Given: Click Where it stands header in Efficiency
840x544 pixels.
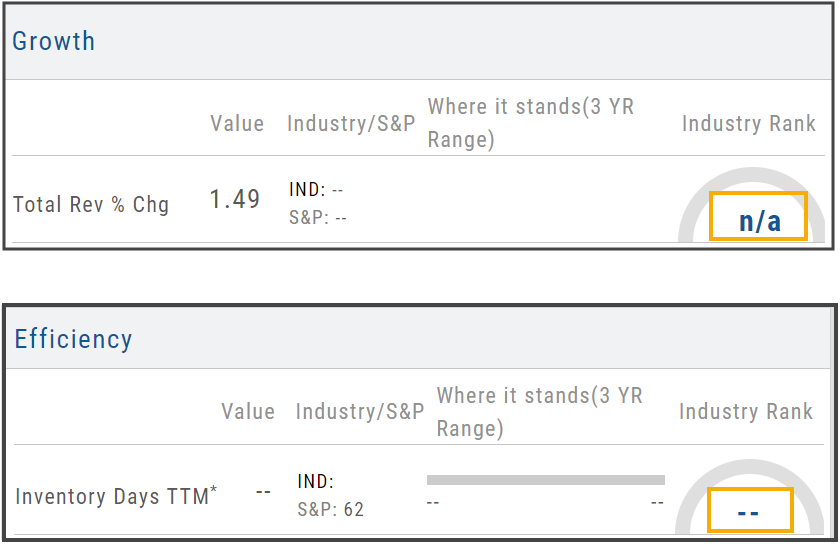Looking at the screenshot, I should pos(540,411).
